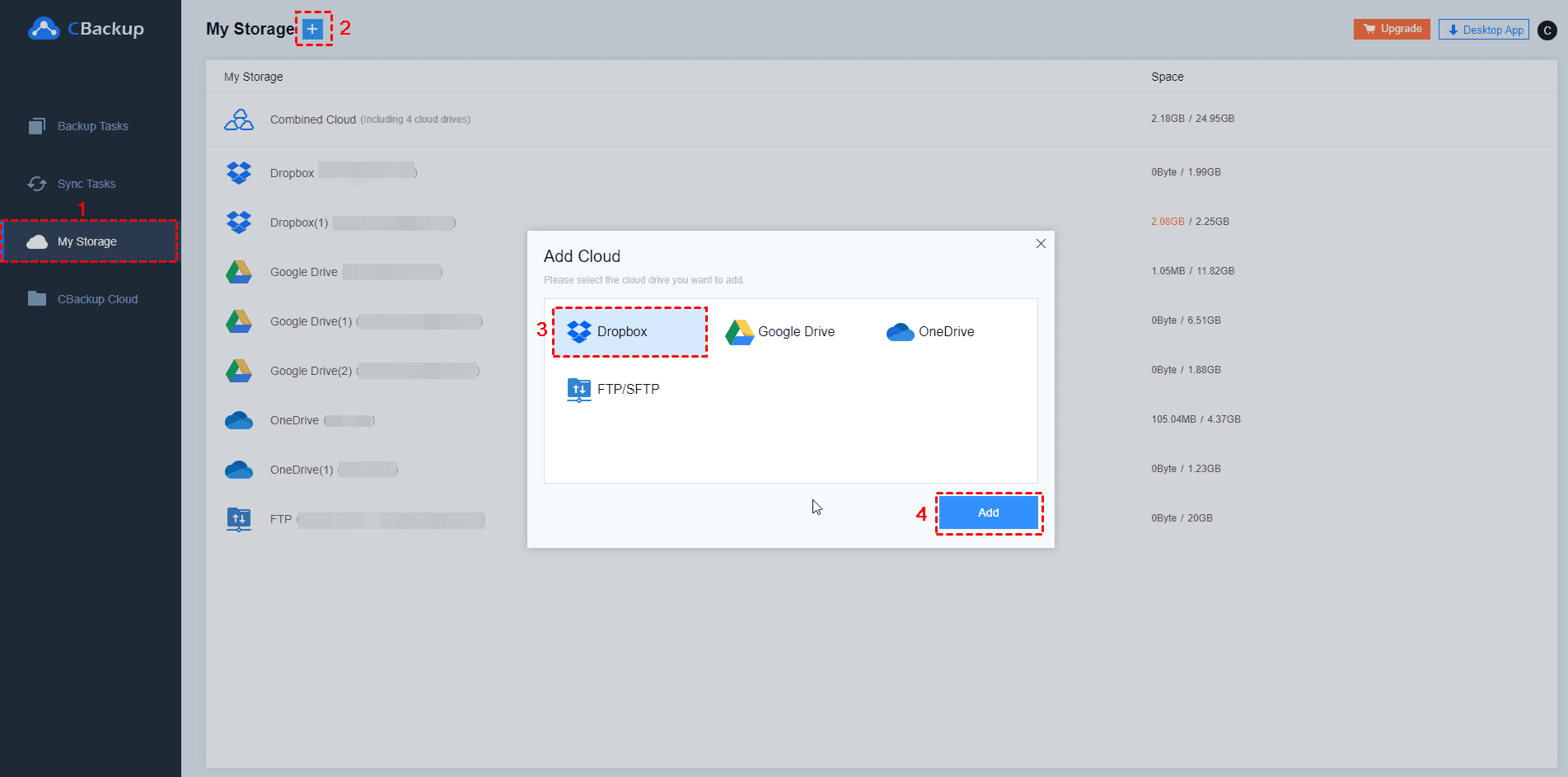
Task: Click the Google Drive(1) account icon
Action: (239, 321)
